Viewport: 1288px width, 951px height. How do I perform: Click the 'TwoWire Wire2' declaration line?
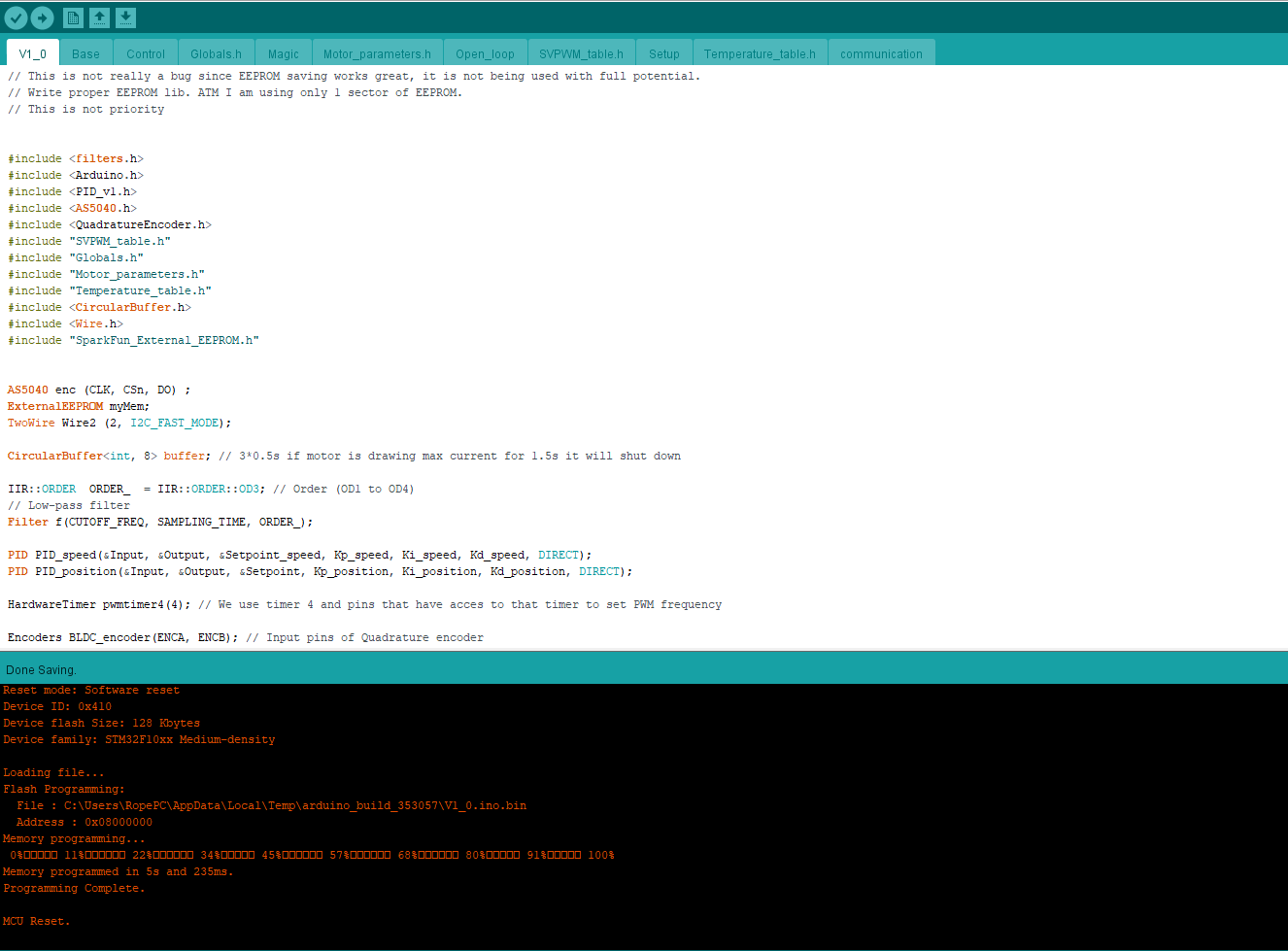(x=119, y=423)
